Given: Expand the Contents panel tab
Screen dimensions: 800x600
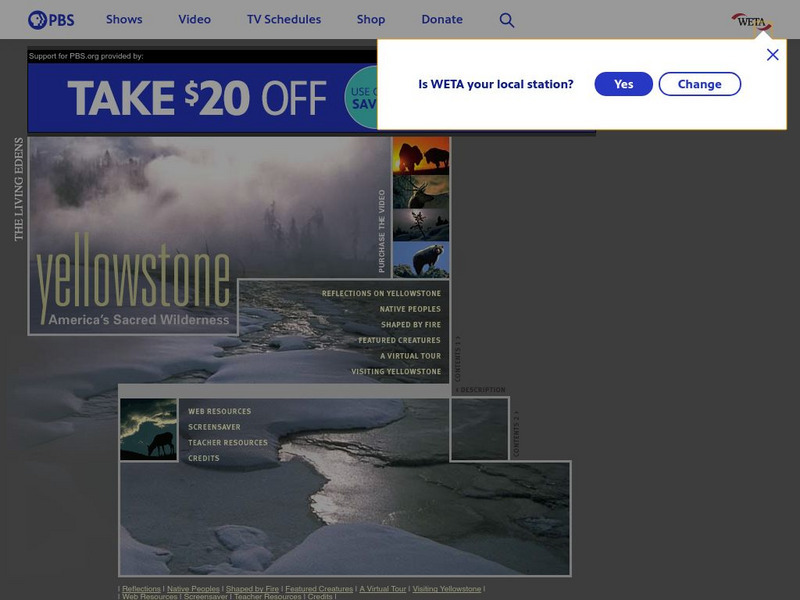Looking at the screenshot, I should coord(460,355).
